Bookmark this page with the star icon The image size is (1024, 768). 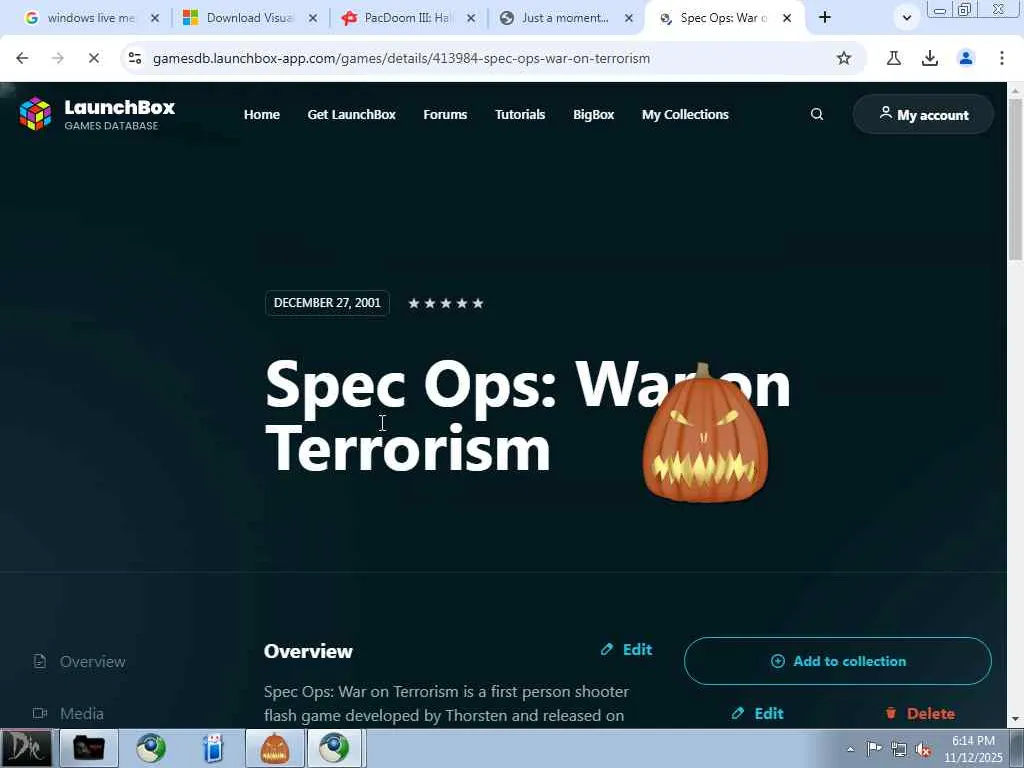point(844,58)
